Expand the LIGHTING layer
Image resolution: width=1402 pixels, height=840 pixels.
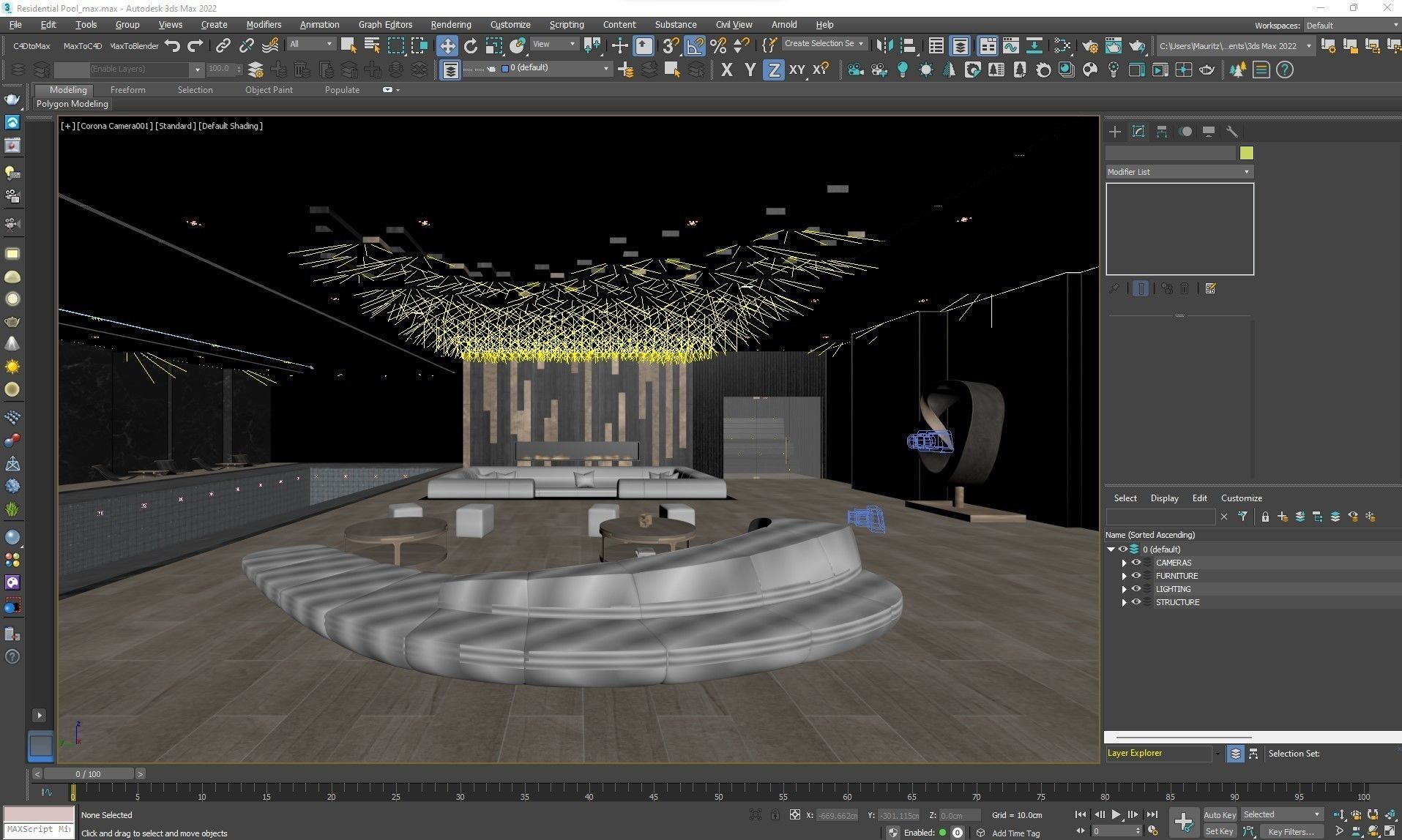[x=1124, y=589]
